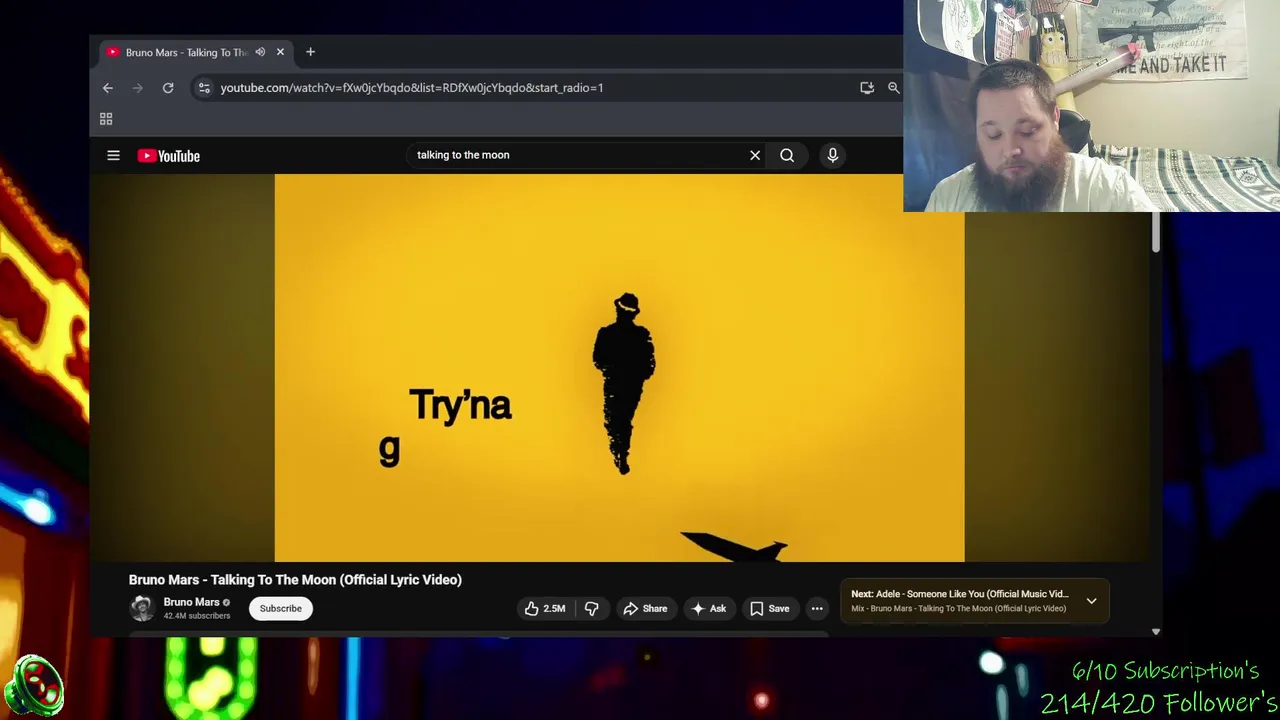Click the URL in the address bar
This screenshot has height=720, width=1280.
(411, 88)
